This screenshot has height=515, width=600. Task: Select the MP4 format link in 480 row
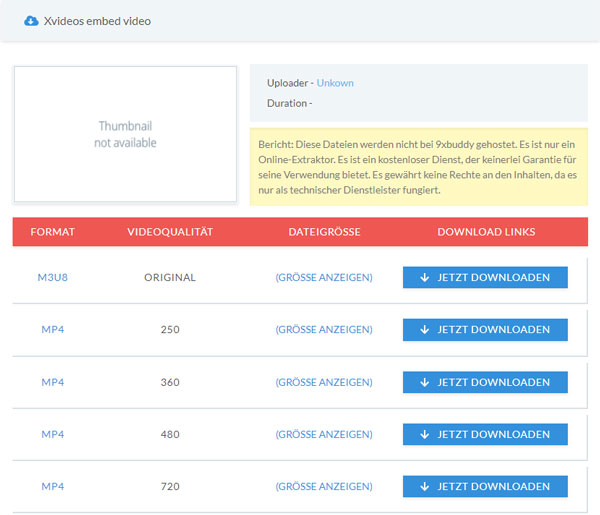[52, 434]
